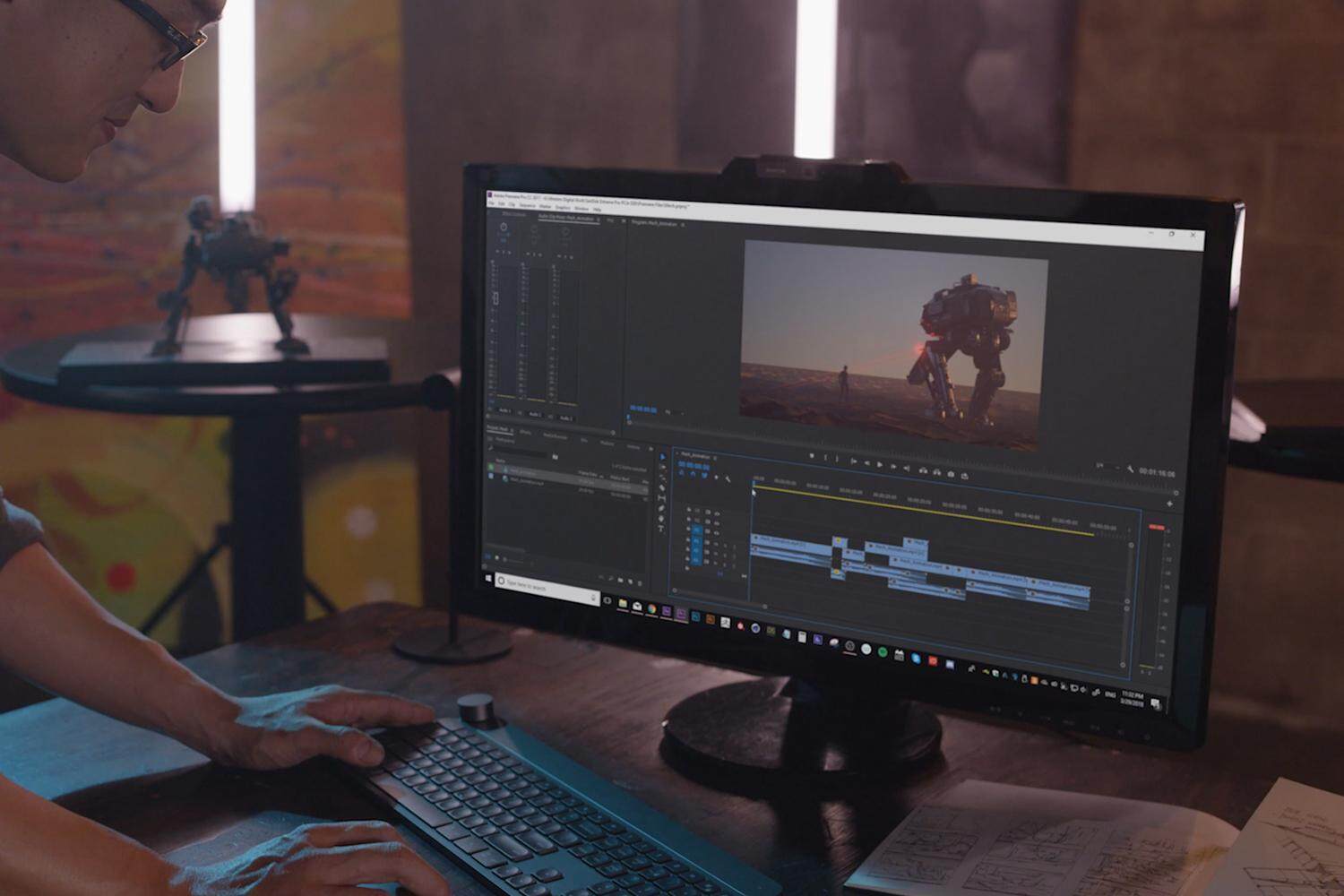The image size is (1344, 896).
Task: Toggle Snap in the timeline
Action: (693, 474)
